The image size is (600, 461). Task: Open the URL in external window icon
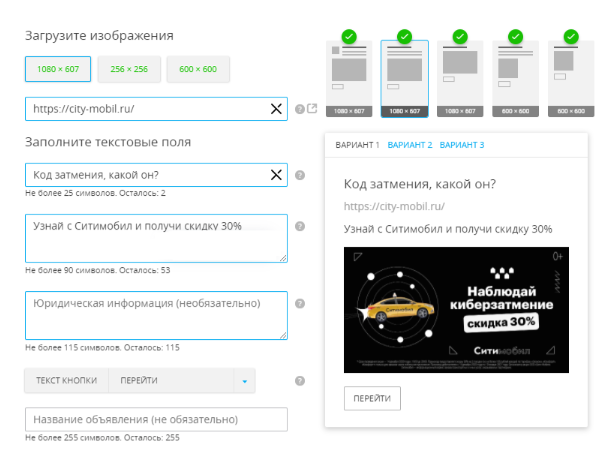click(312, 109)
